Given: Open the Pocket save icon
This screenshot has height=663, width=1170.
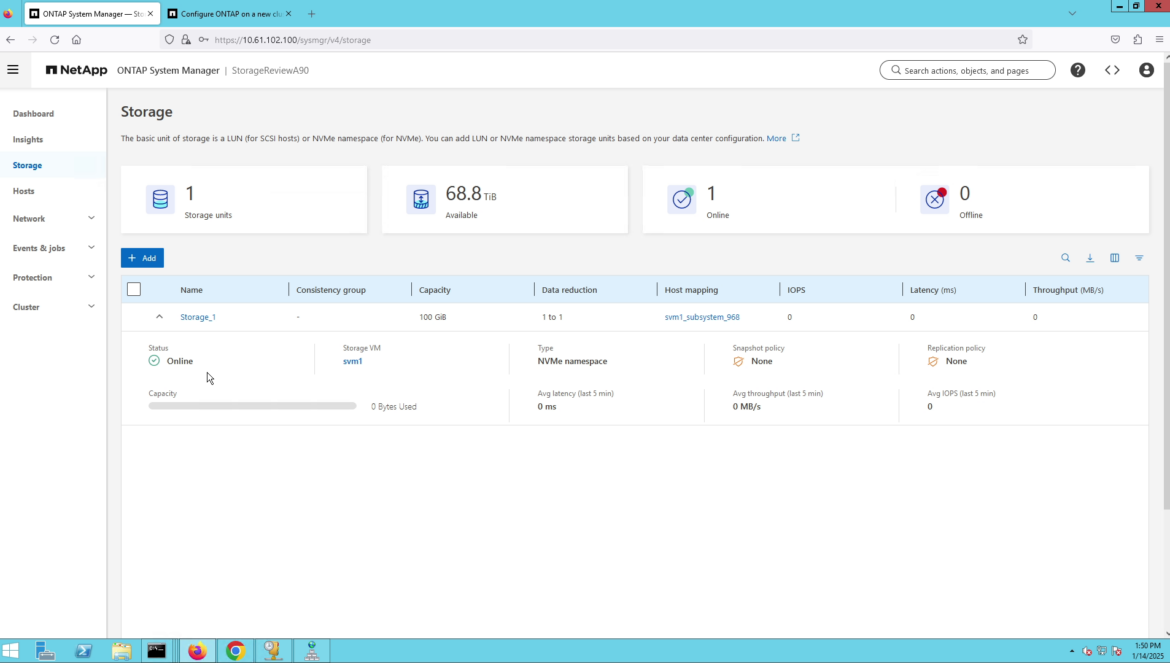Looking at the screenshot, I should tap(1116, 40).
